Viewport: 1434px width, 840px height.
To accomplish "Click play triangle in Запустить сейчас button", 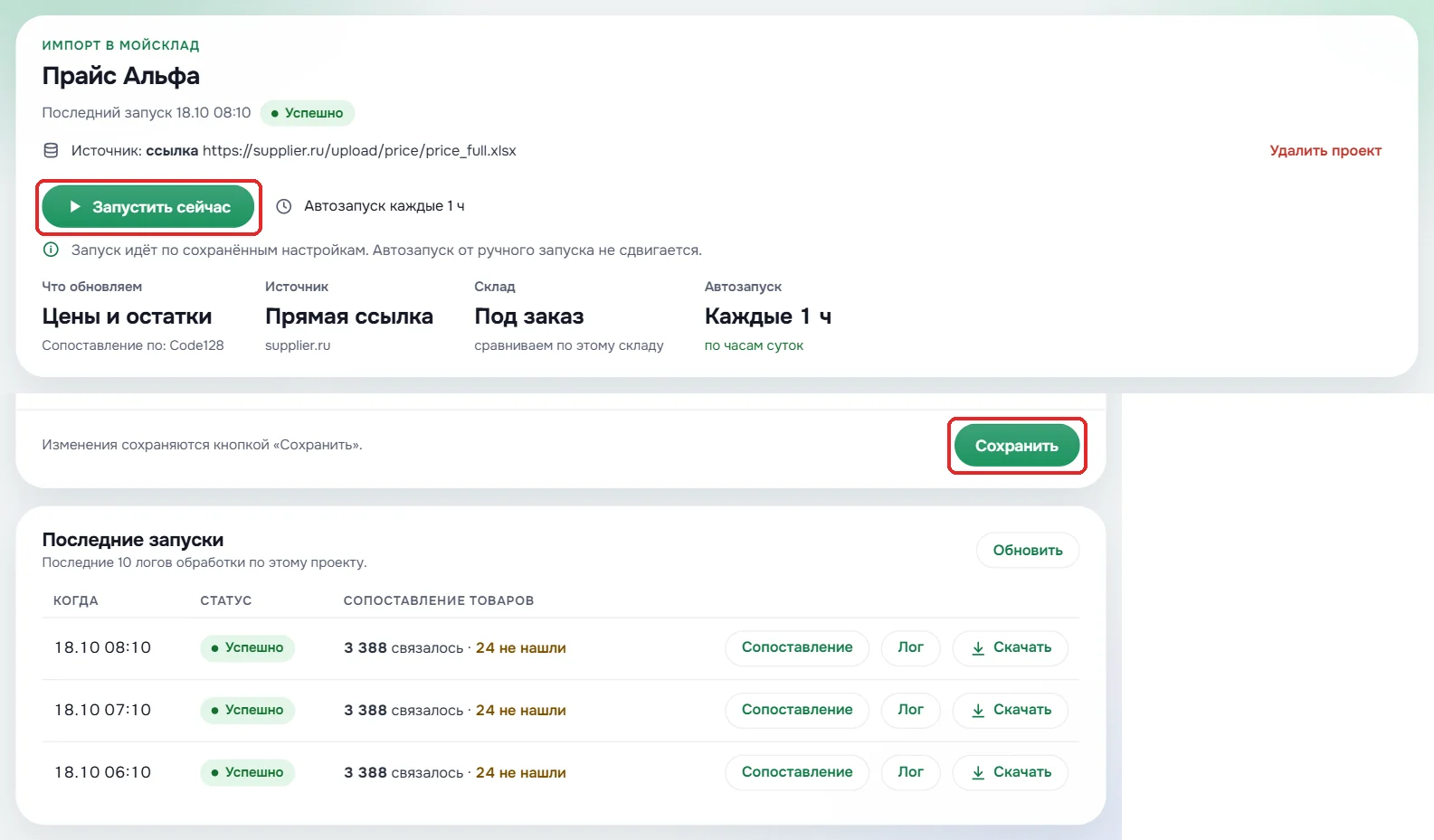I will tap(76, 207).
